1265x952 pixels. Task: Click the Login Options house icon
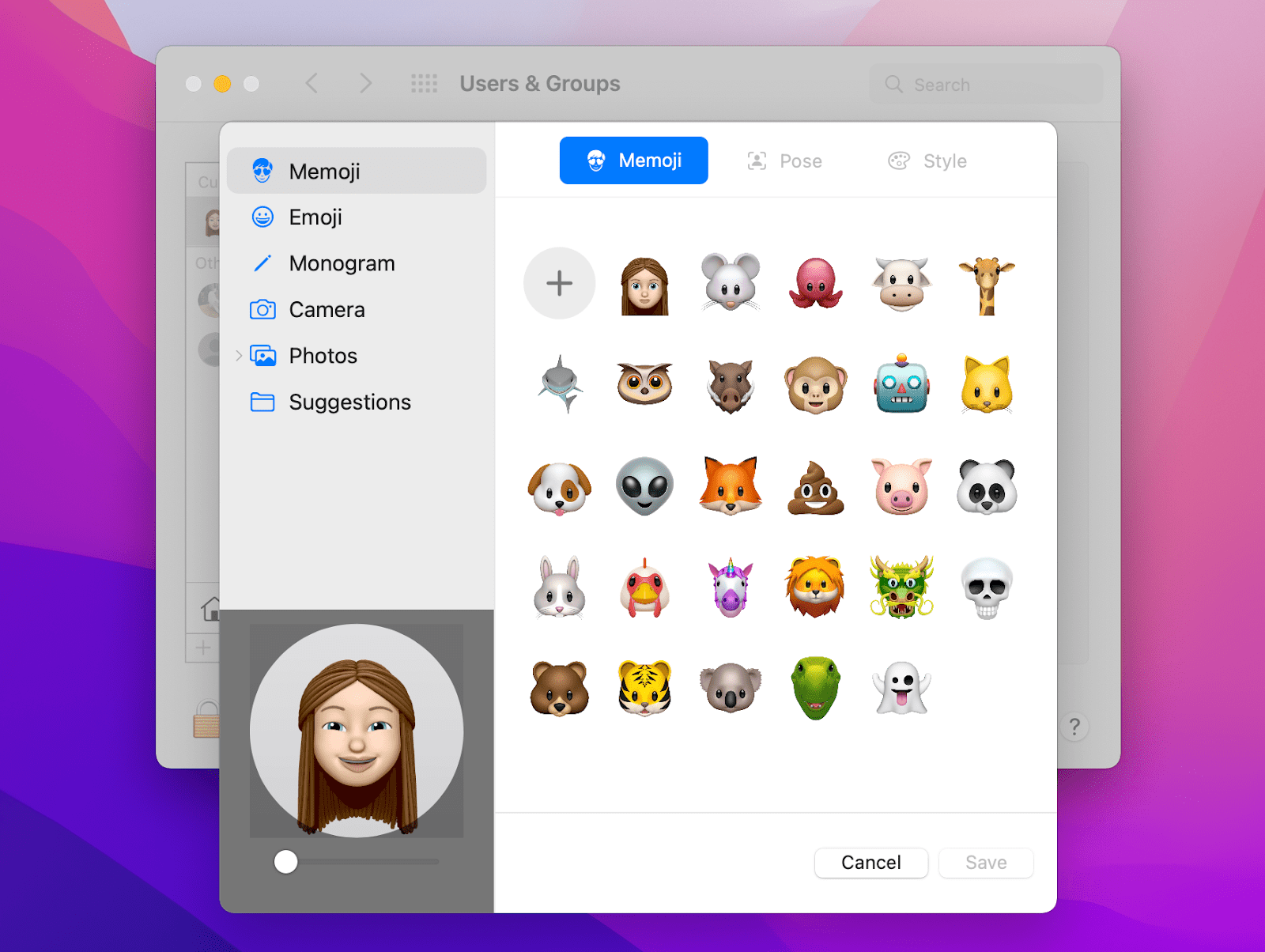point(211,608)
